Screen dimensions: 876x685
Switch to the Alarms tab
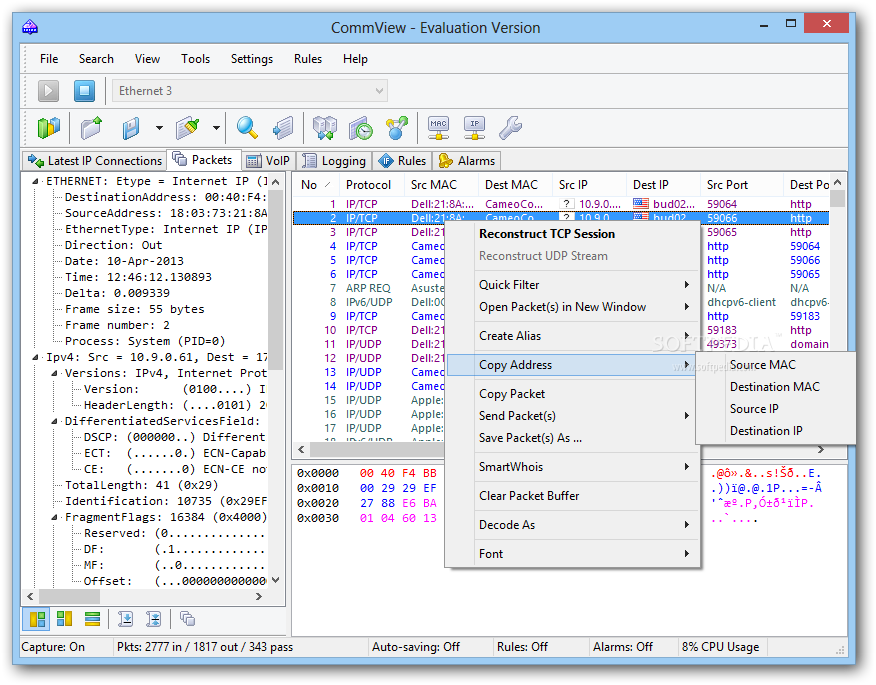pyautogui.click(x=467, y=161)
